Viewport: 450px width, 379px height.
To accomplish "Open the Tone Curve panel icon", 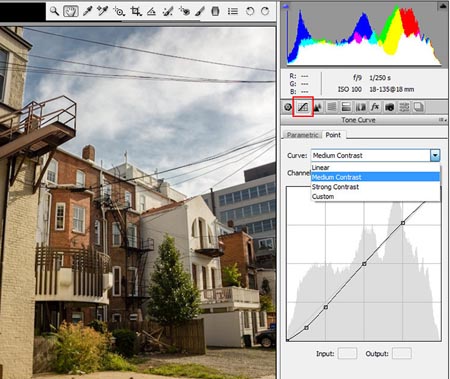I will pyautogui.click(x=303, y=107).
